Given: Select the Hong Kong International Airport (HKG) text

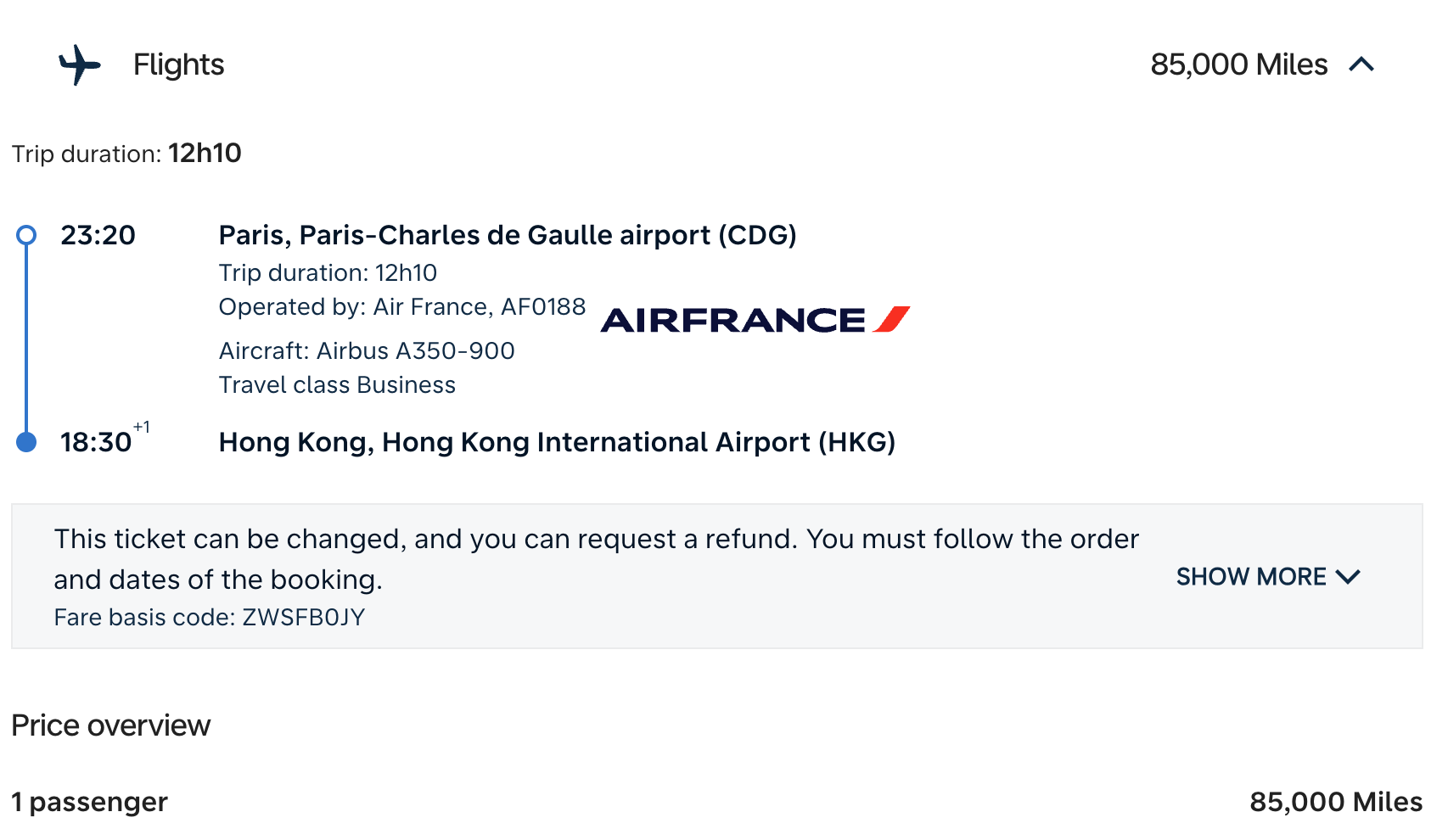Looking at the screenshot, I should click(557, 442).
